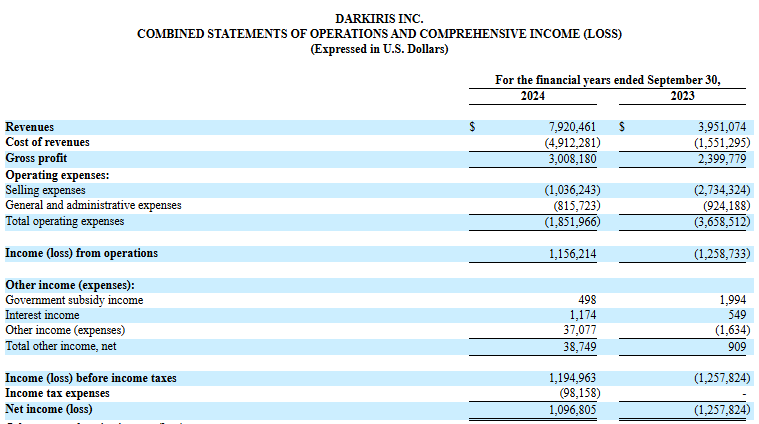
Task: Click the Combined Statements of Operations heading
Action: point(379,34)
